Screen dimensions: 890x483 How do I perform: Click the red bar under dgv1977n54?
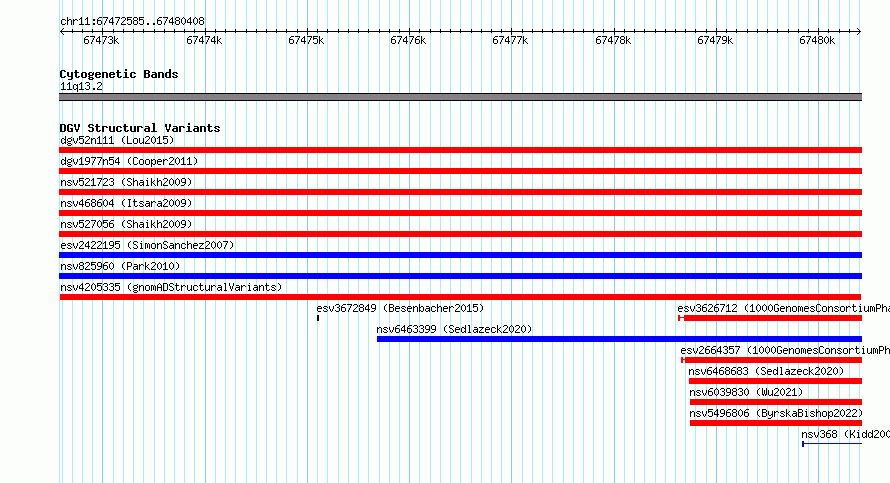point(460,171)
